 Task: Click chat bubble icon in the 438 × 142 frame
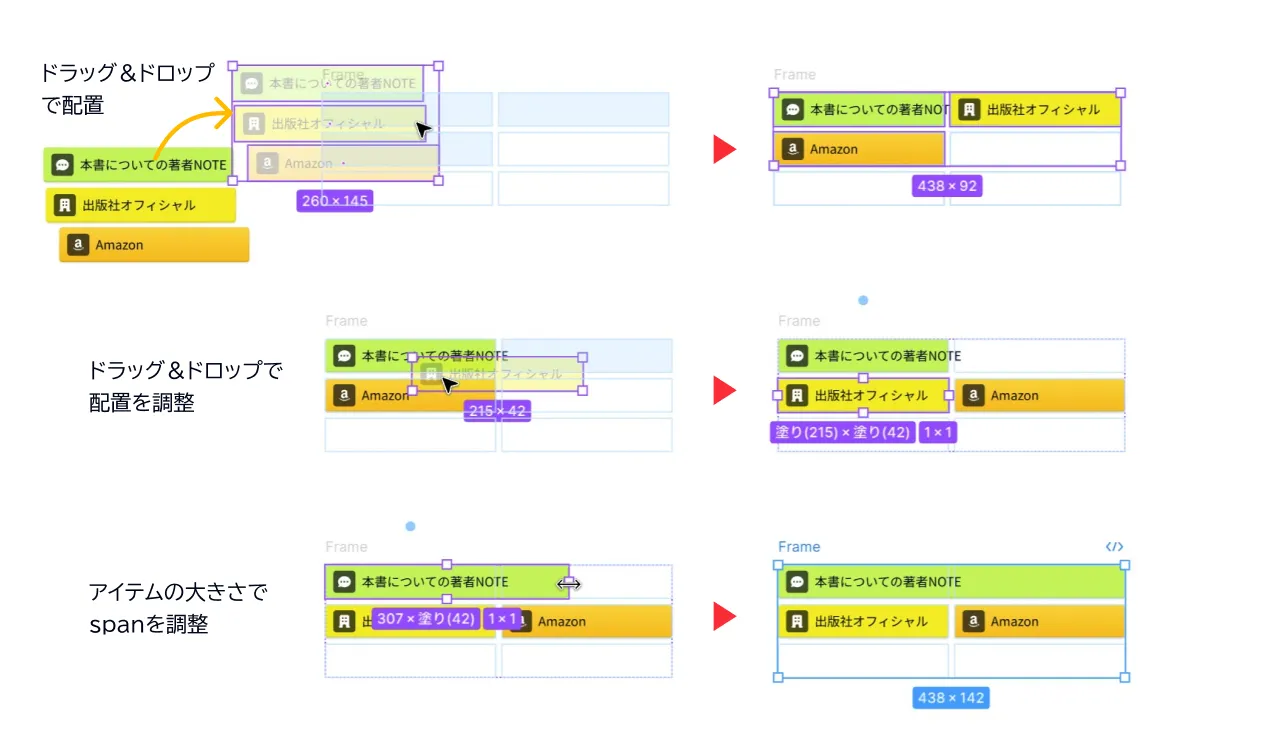pyautogui.click(x=797, y=582)
